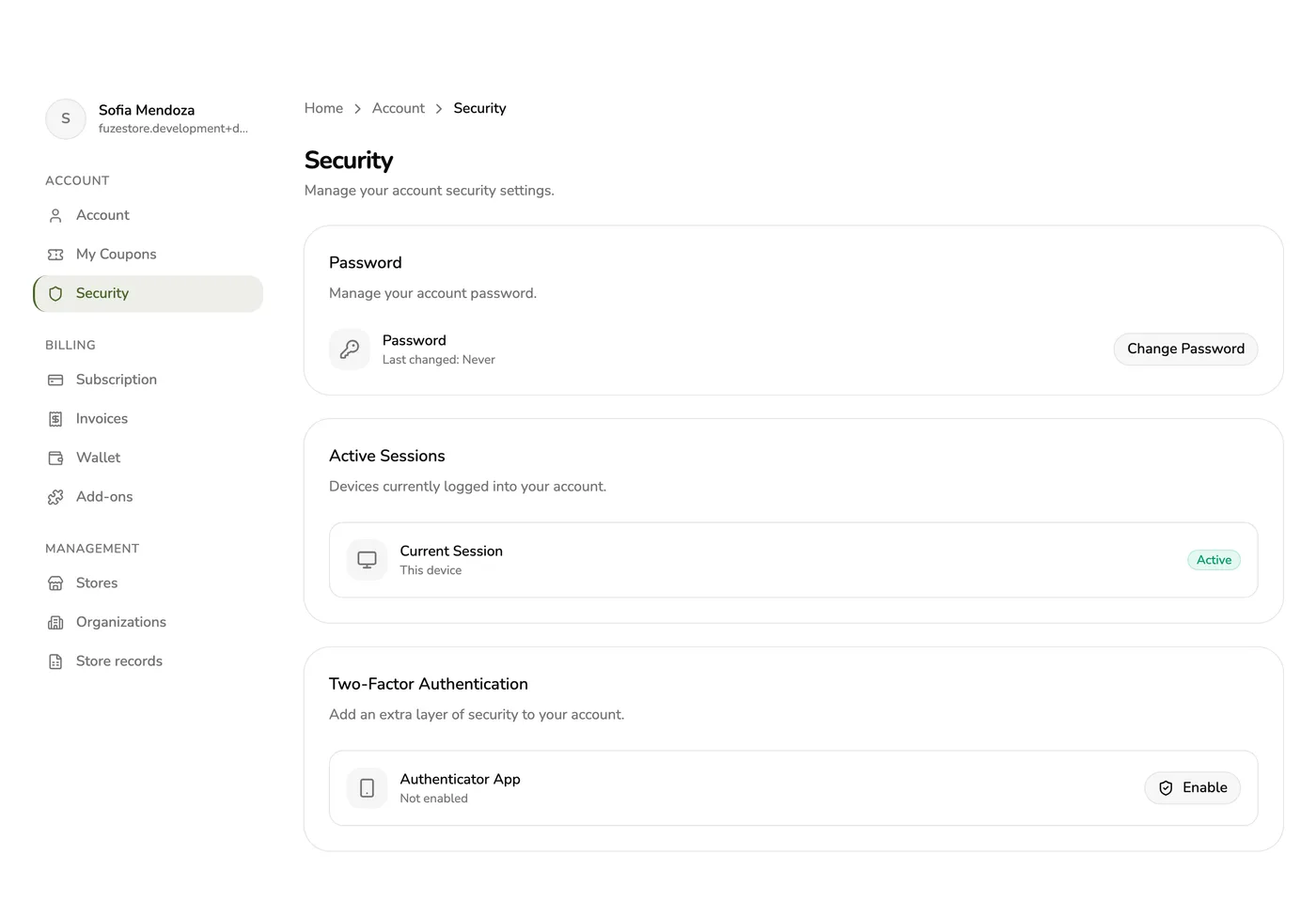Click the 'Last changed: Never' text

(439, 360)
